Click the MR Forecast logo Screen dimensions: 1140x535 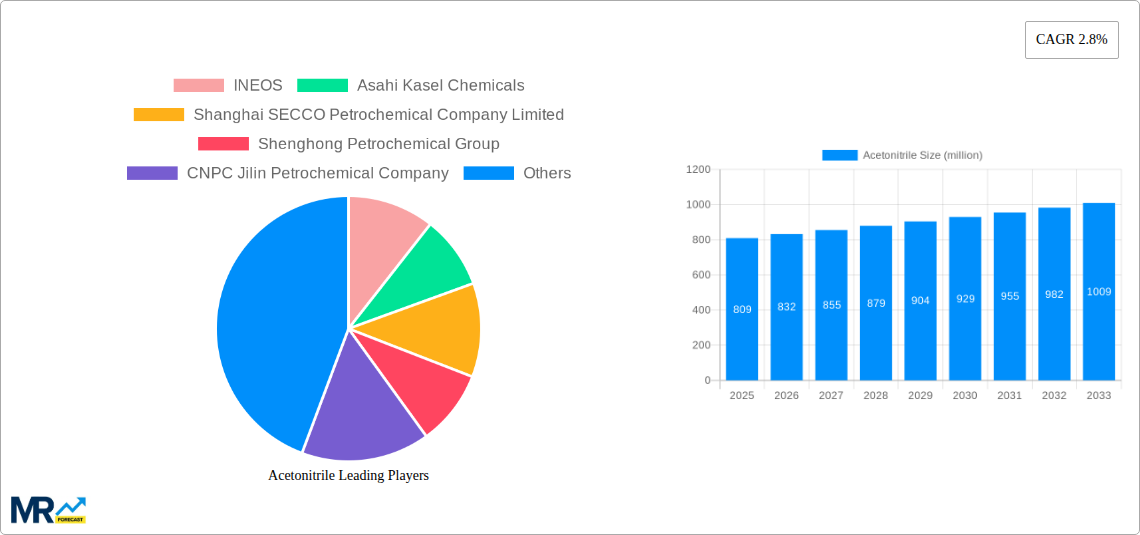[x=48, y=509]
